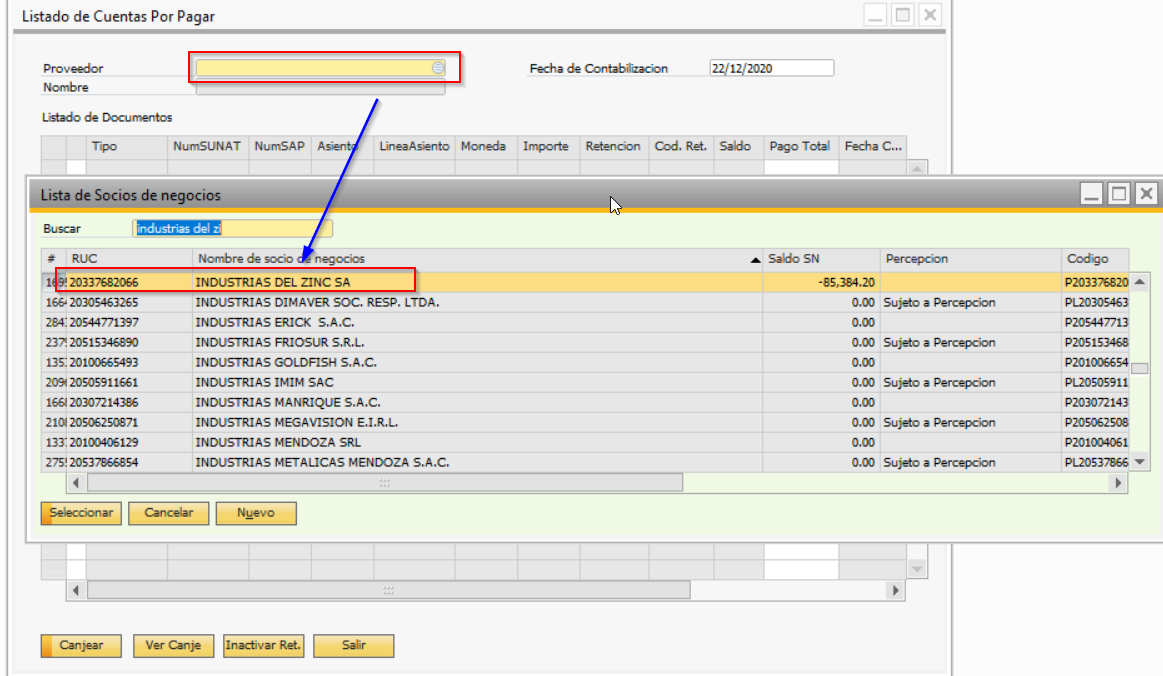Click right arrow of Listado de Documentos scrollbar
Viewport: 1163px width, 676px height.
coord(895,591)
